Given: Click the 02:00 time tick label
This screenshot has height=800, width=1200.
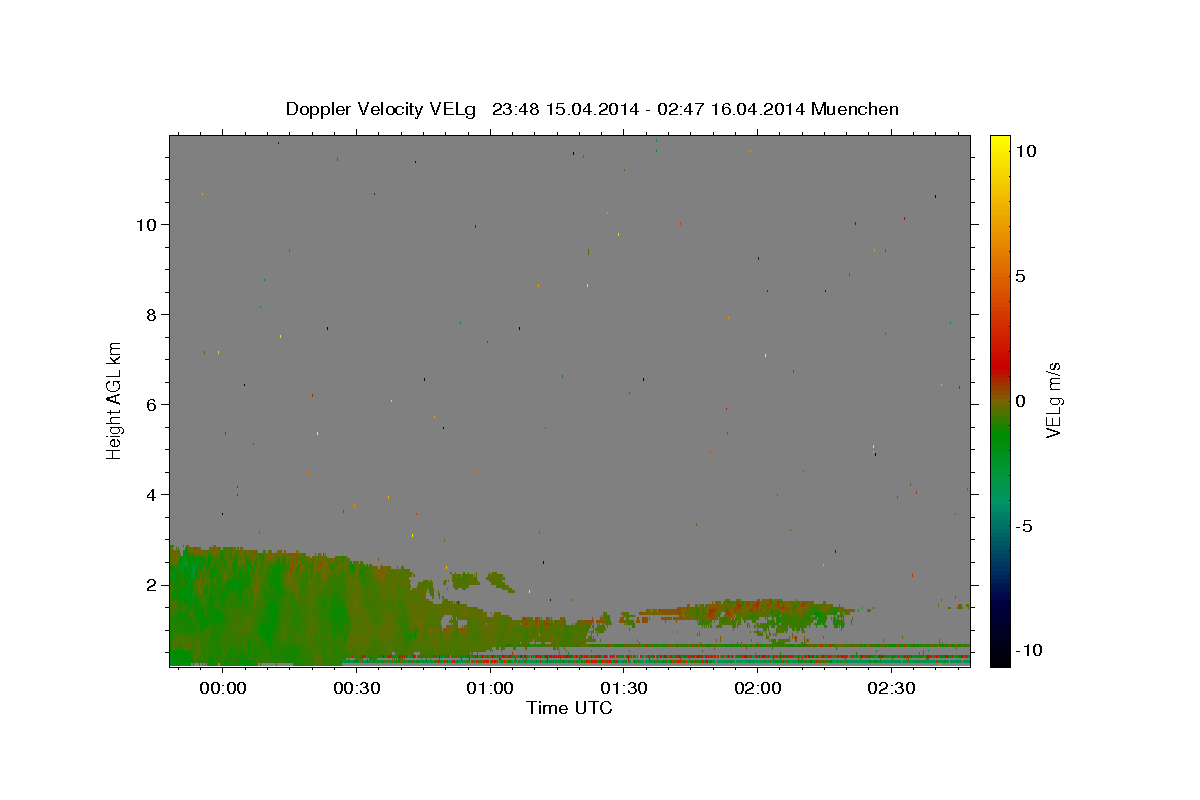Looking at the screenshot, I should point(758,688).
